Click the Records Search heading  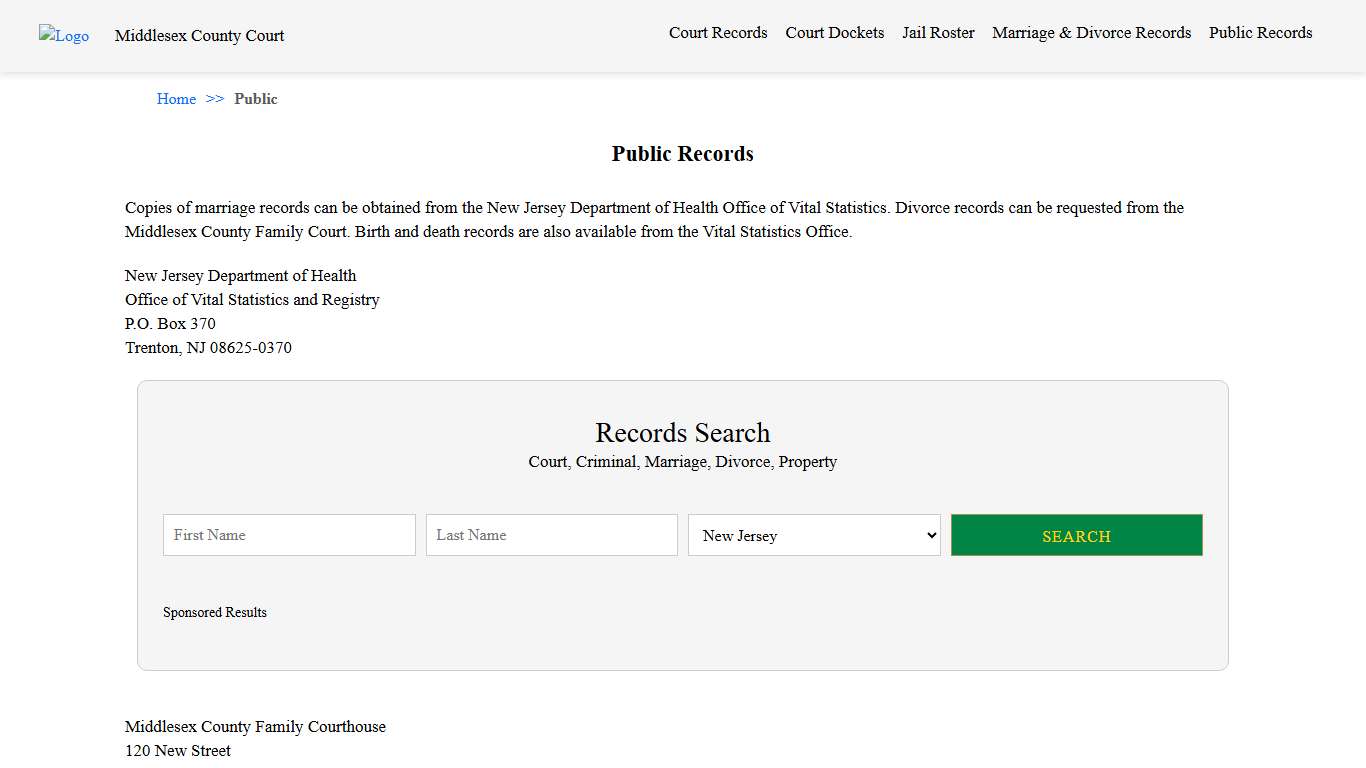[682, 432]
